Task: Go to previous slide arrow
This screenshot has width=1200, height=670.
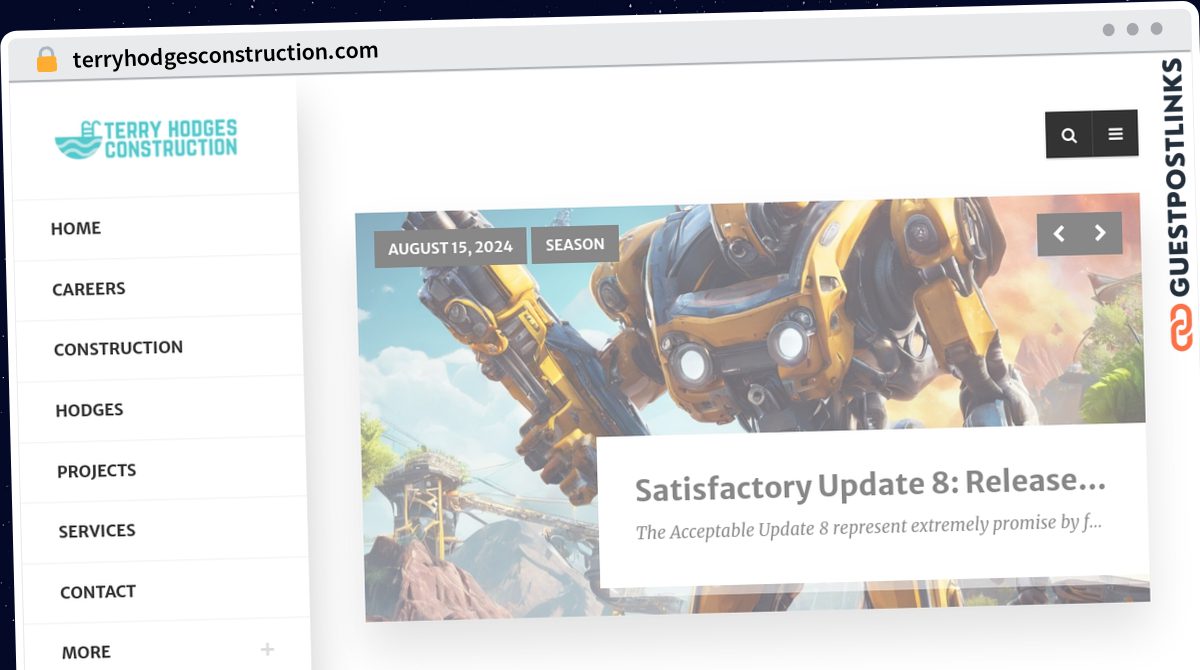Action: pos(1058,234)
